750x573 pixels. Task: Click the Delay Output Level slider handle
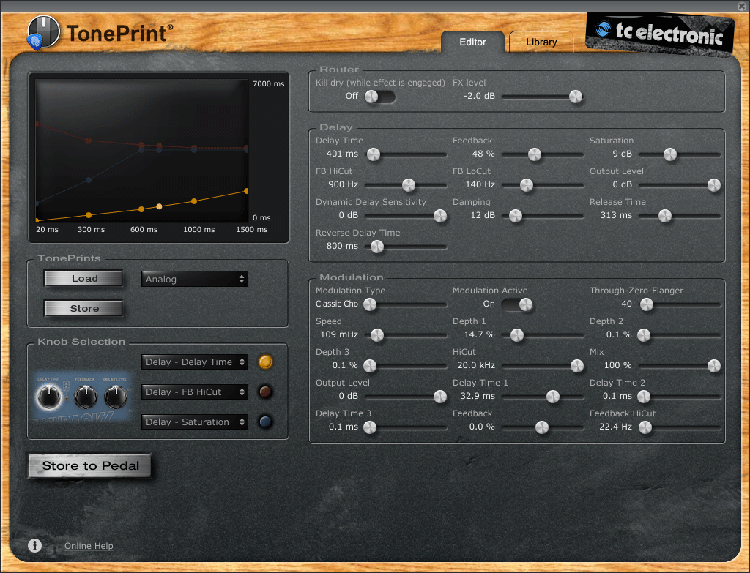click(x=714, y=185)
